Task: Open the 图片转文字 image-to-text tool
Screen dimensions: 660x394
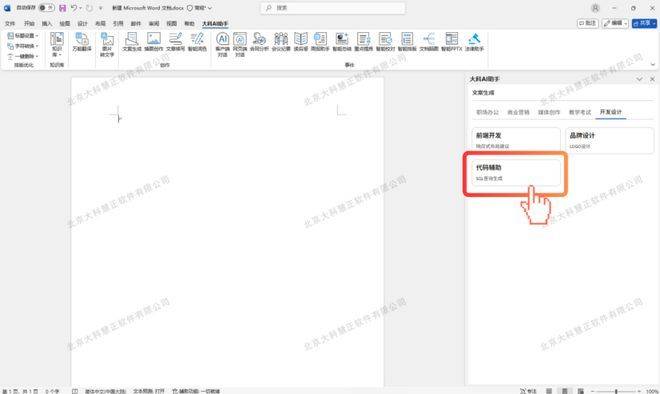Action: click(x=107, y=44)
